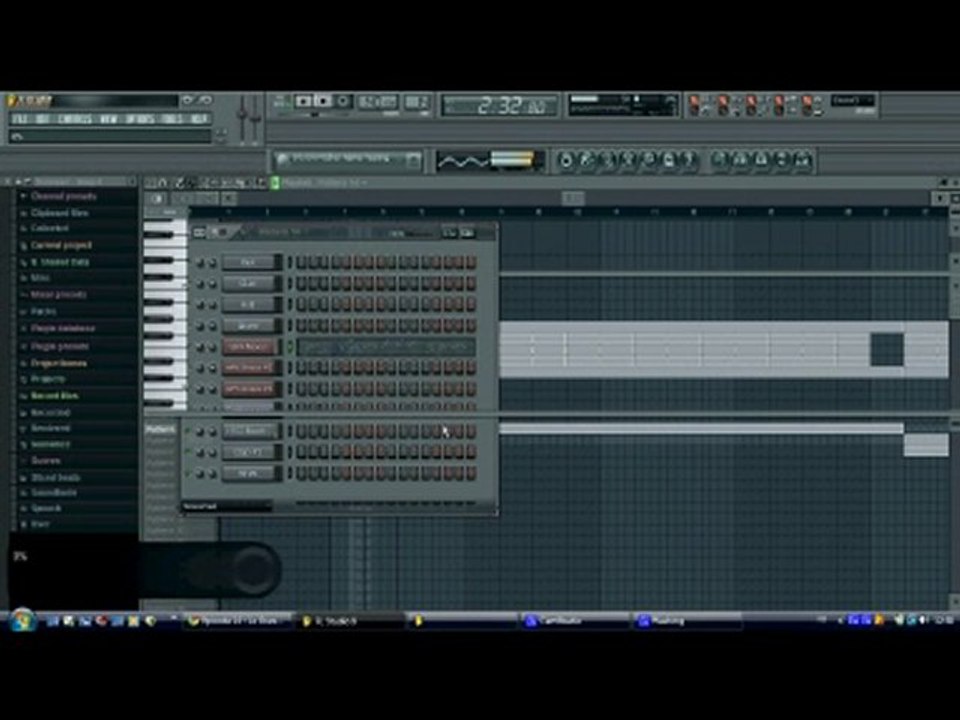960x720 pixels.
Task: Click the question-mark help shortcut icon
Action: (x=689, y=160)
